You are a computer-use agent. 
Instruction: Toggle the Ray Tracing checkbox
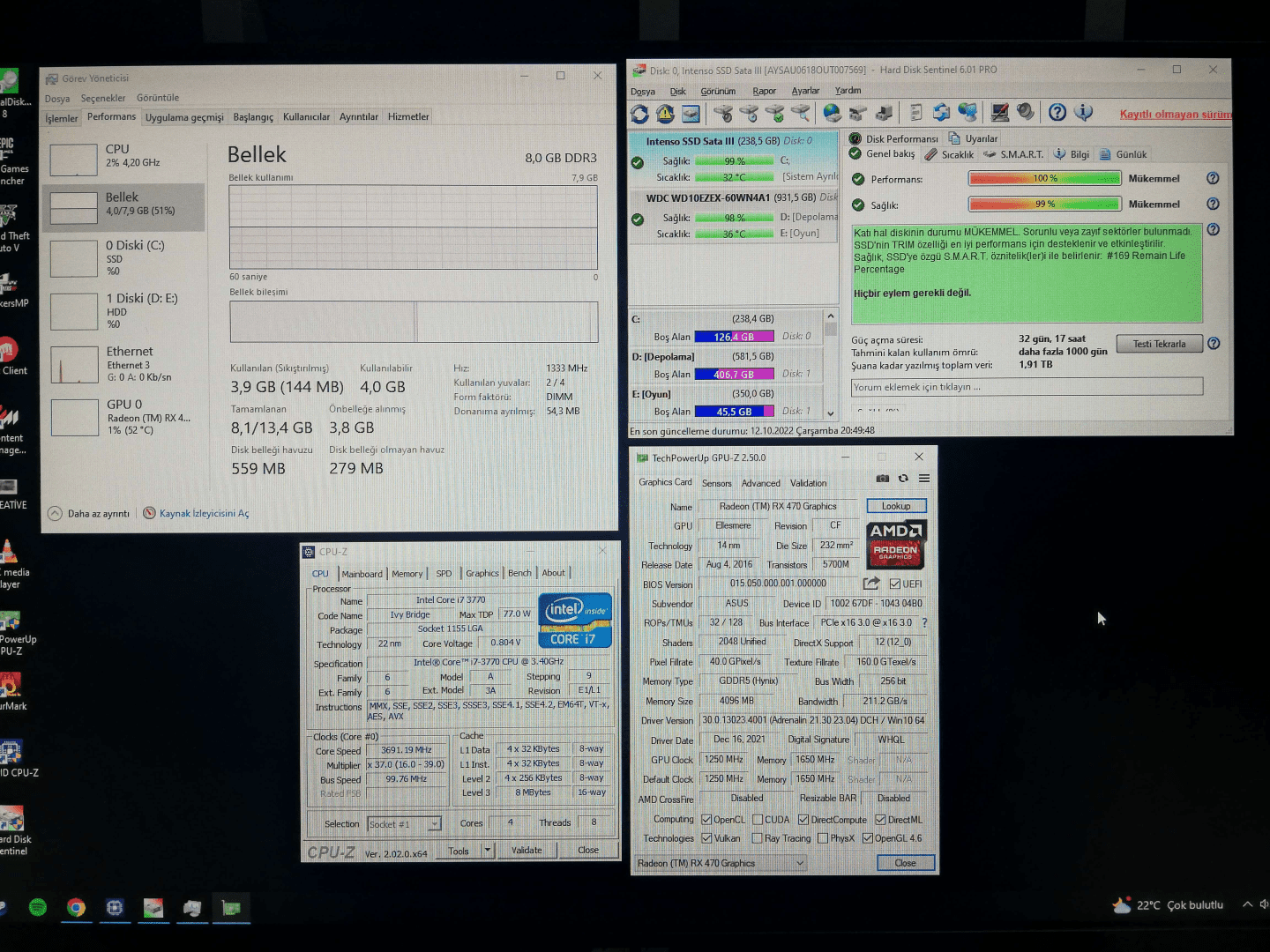[x=757, y=838]
